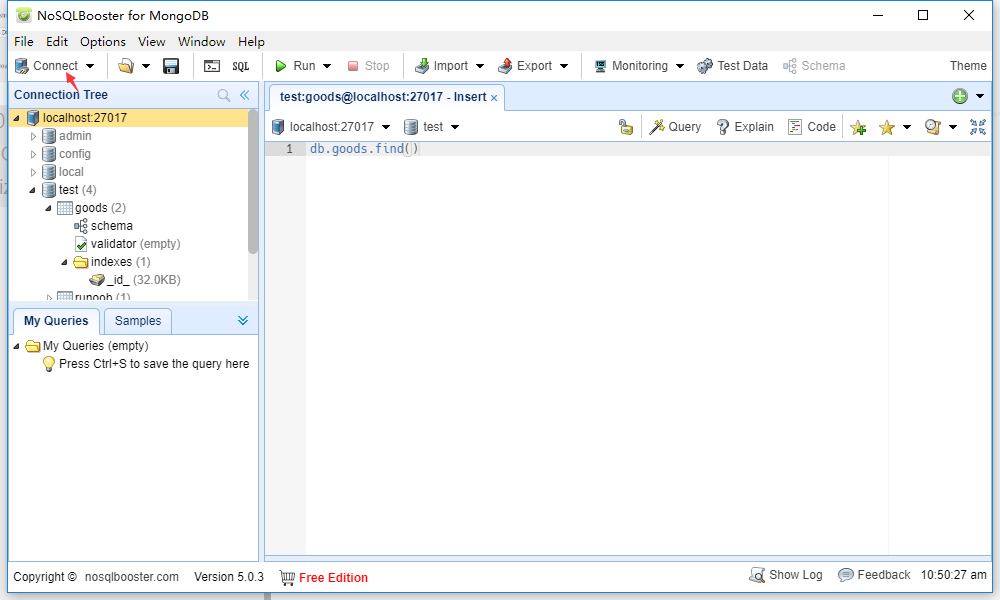
Task: Collapse the Connection Tree panel with double chevron
Action: click(x=247, y=95)
